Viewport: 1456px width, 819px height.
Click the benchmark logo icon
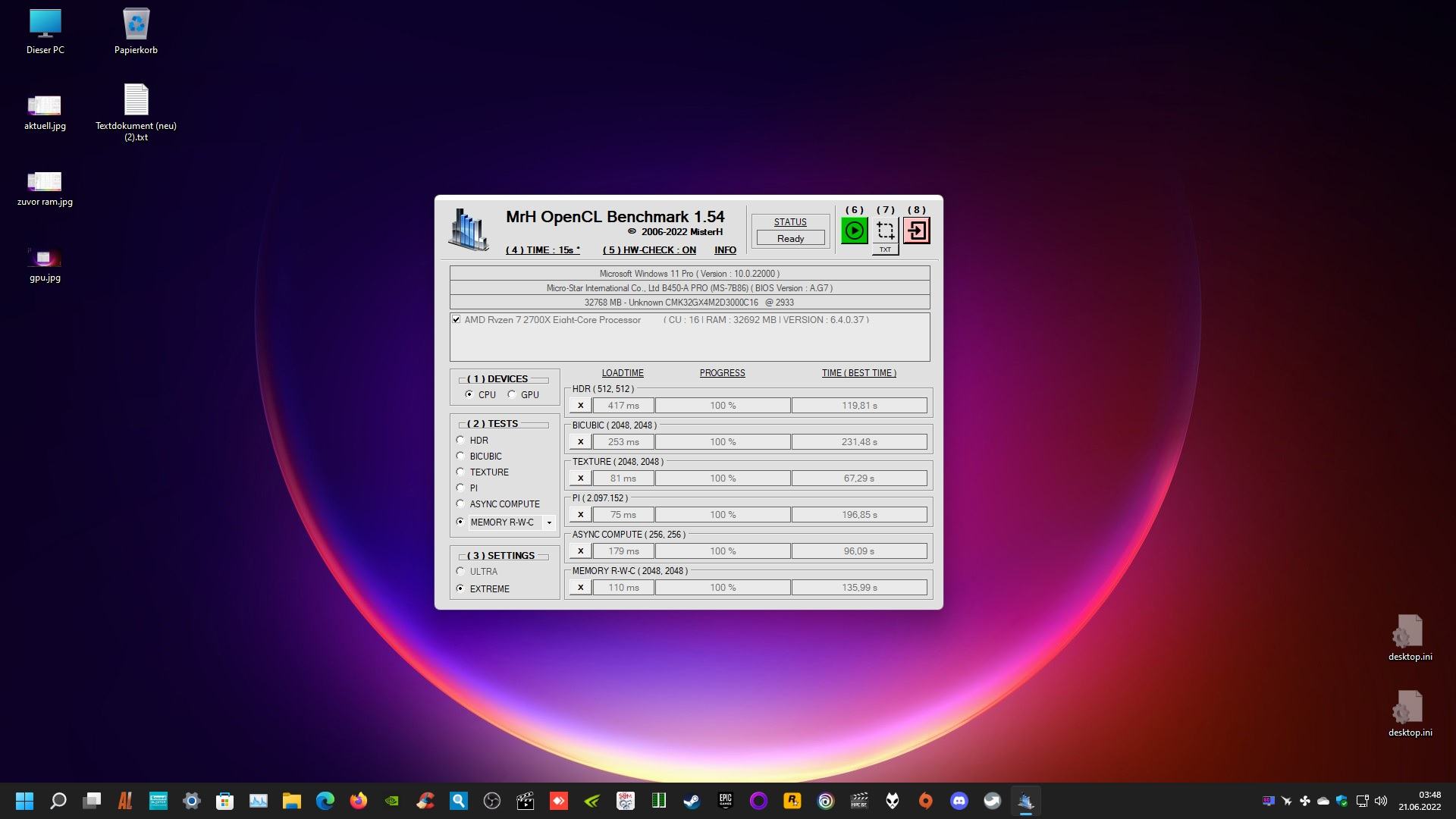pyautogui.click(x=468, y=228)
